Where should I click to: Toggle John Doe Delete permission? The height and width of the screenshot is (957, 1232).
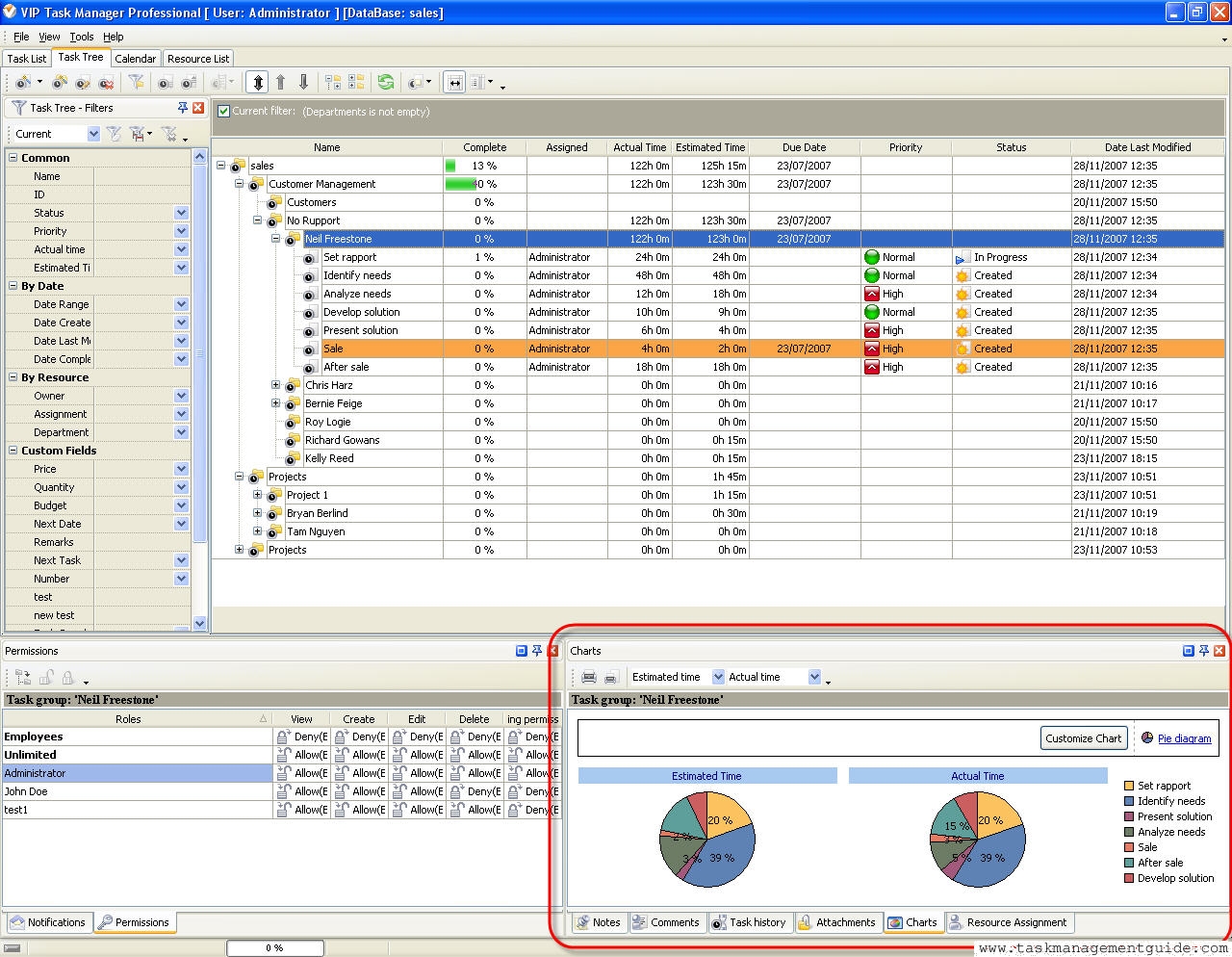coord(475,791)
